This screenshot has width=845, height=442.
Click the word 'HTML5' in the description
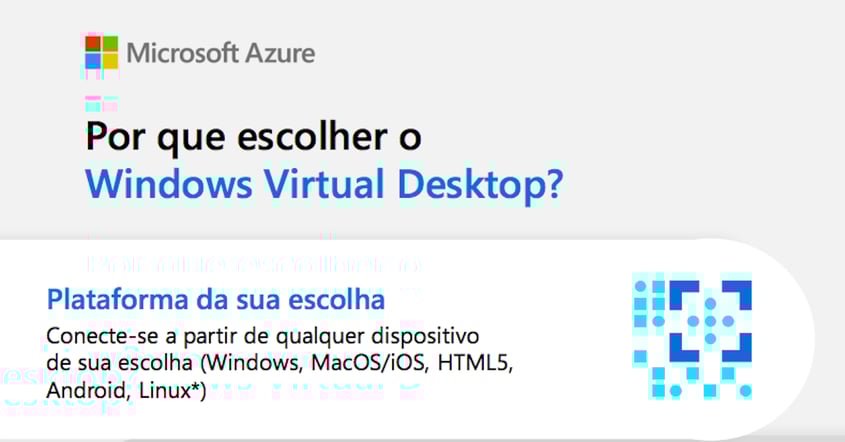(475, 363)
